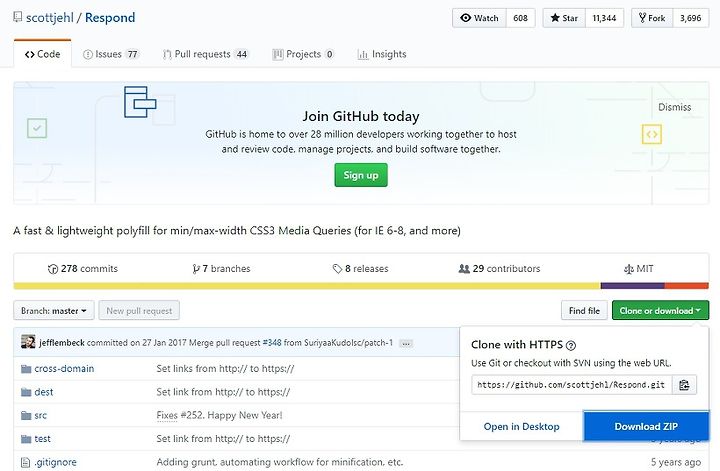
Task: Open the cross-domain folder
Action: point(64,369)
